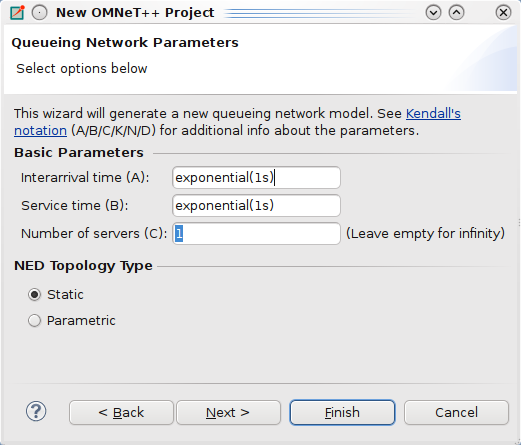Click the round window menu button
Viewport: 521px width, 445px height.
click(40, 13)
